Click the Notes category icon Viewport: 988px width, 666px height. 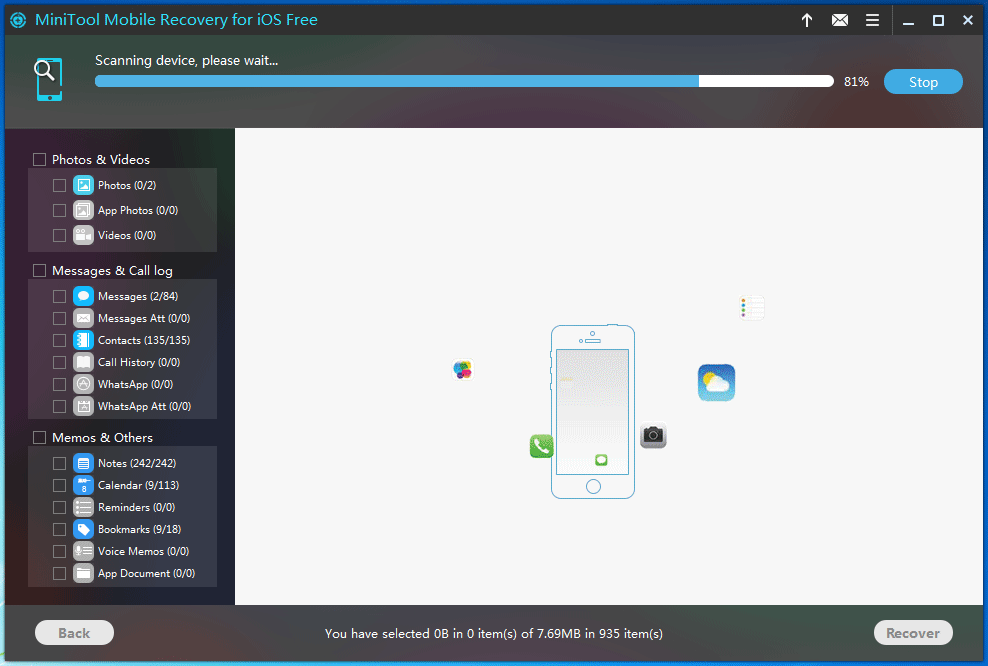click(x=83, y=463)
